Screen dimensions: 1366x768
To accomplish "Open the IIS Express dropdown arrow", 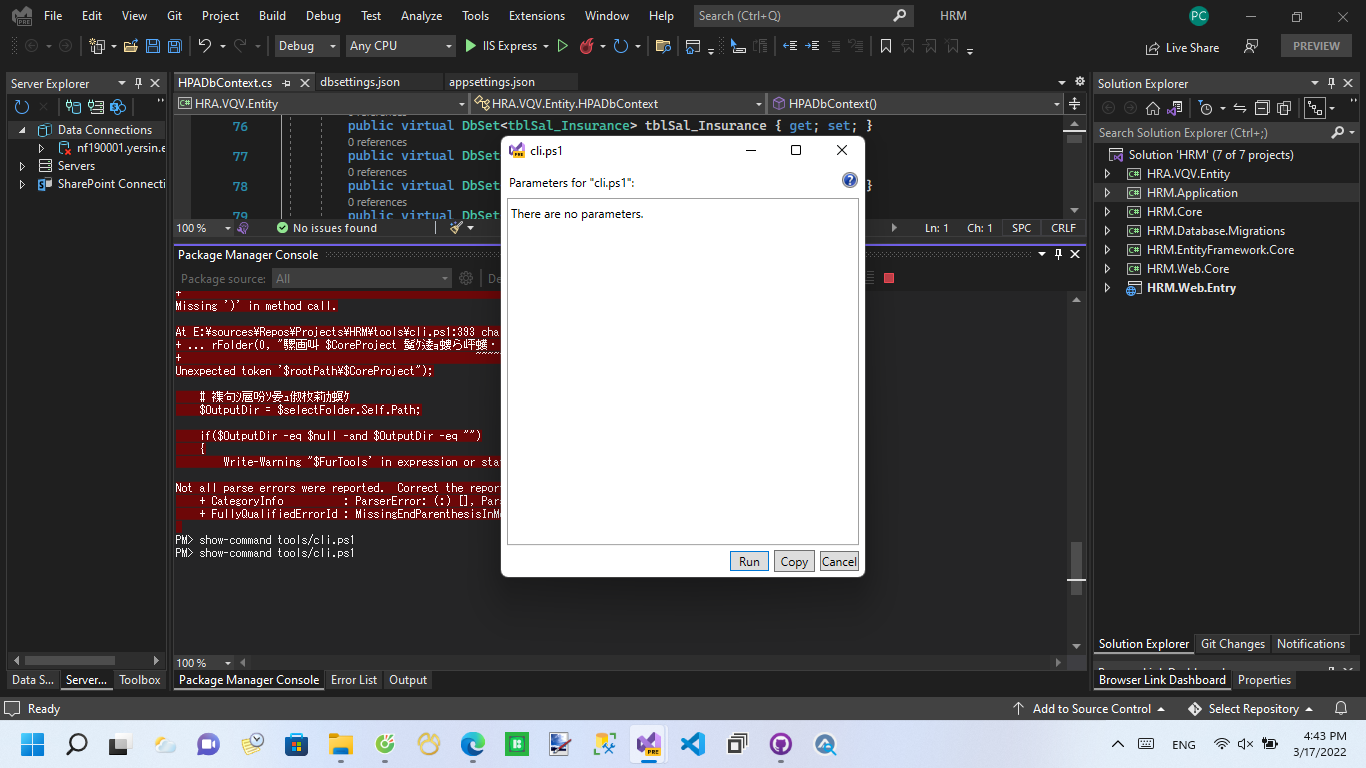I will [546, 46].
